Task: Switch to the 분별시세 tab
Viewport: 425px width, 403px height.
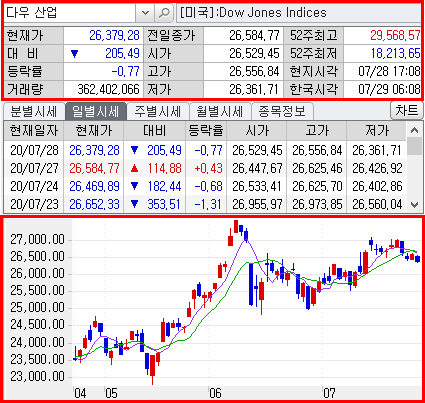Action: (33, 111)
